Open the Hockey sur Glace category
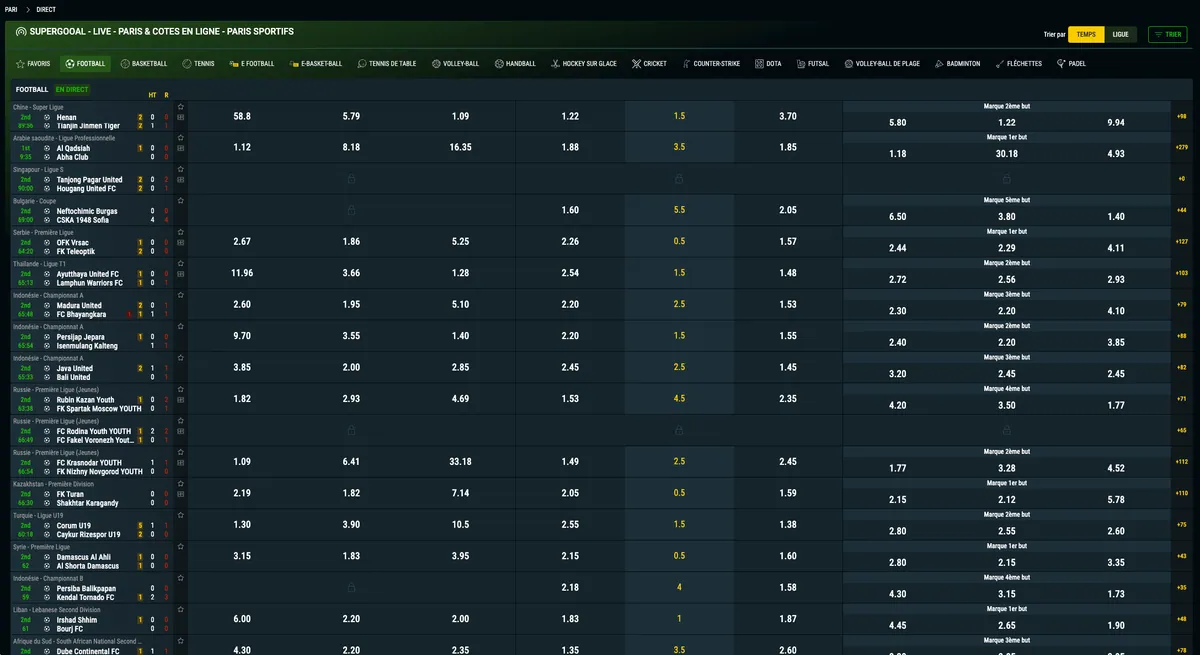Screen dimensions: 1200x655 click(x=582, y=64)
